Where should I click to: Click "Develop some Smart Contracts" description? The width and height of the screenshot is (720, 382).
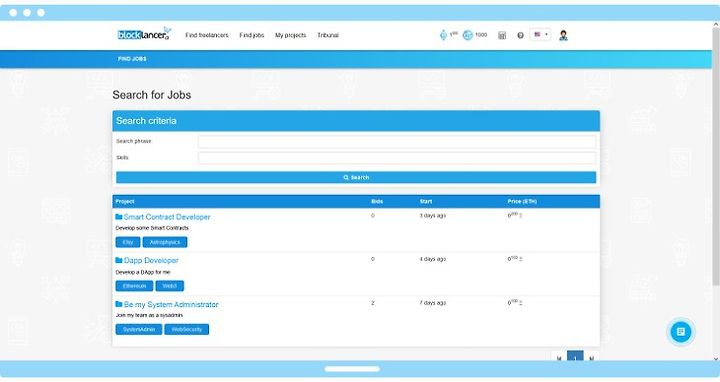(x=152, y=228)
